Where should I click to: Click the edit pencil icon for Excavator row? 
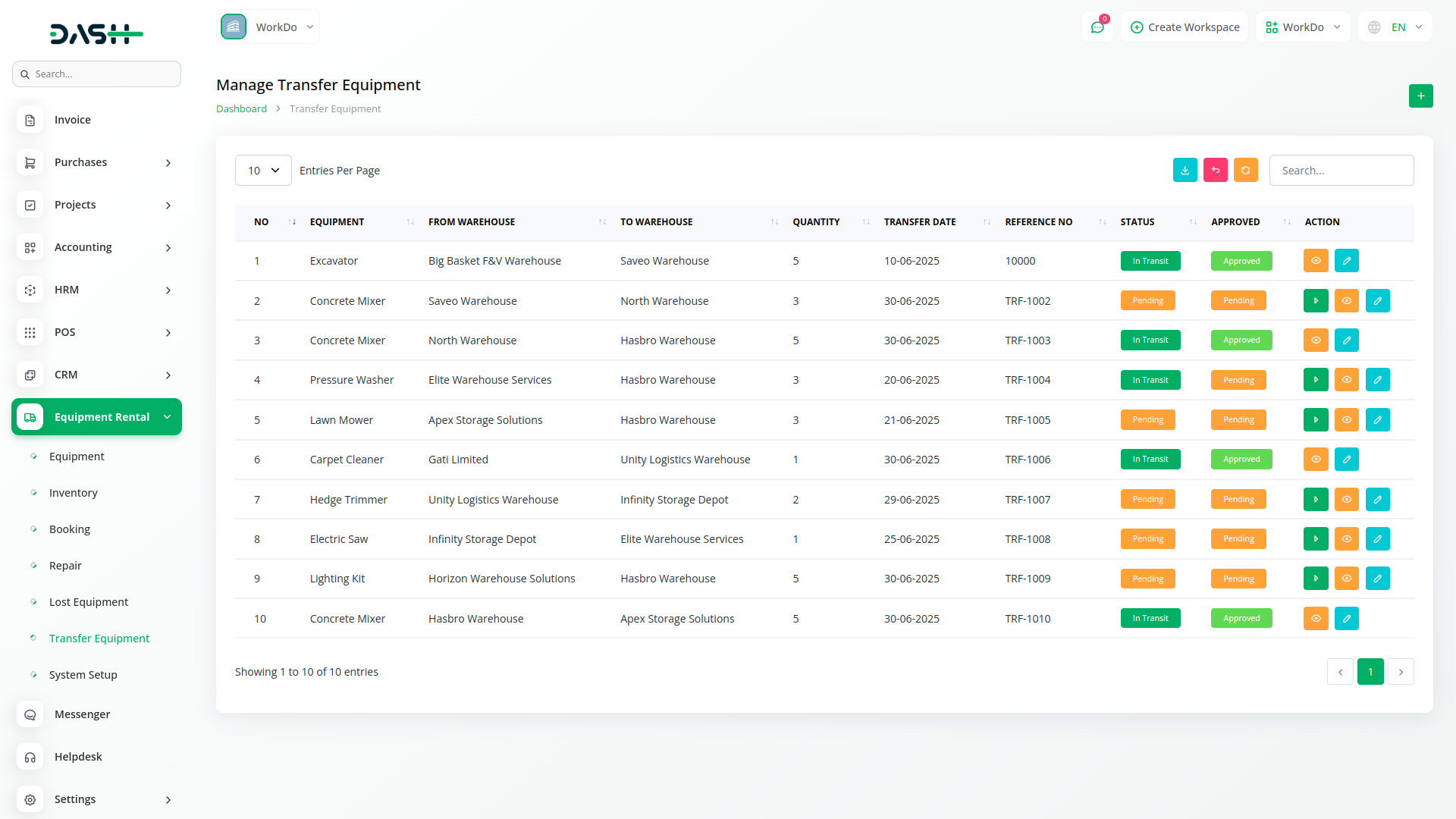click(1346, 261)
